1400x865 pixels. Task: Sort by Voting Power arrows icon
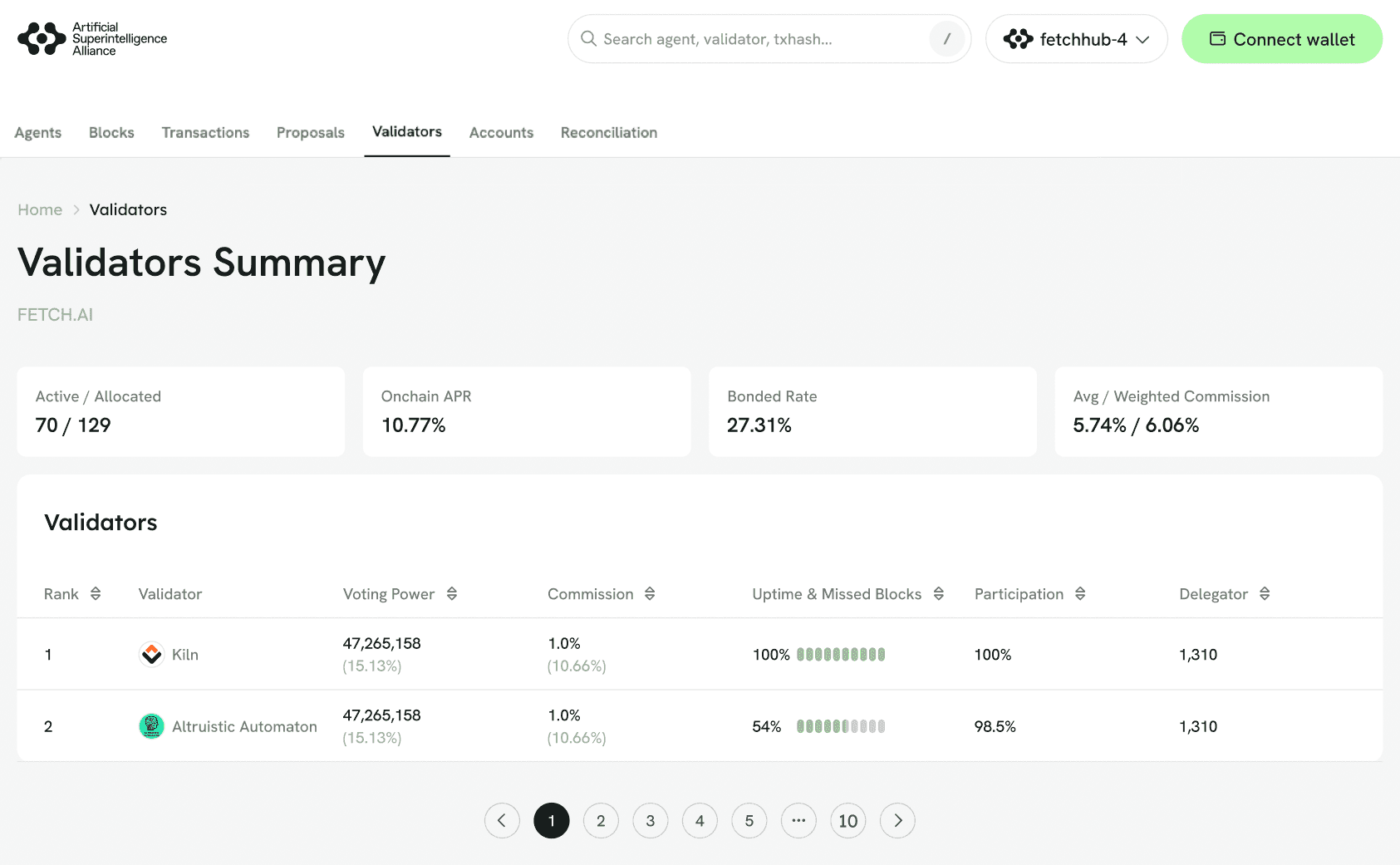point(452,594)
